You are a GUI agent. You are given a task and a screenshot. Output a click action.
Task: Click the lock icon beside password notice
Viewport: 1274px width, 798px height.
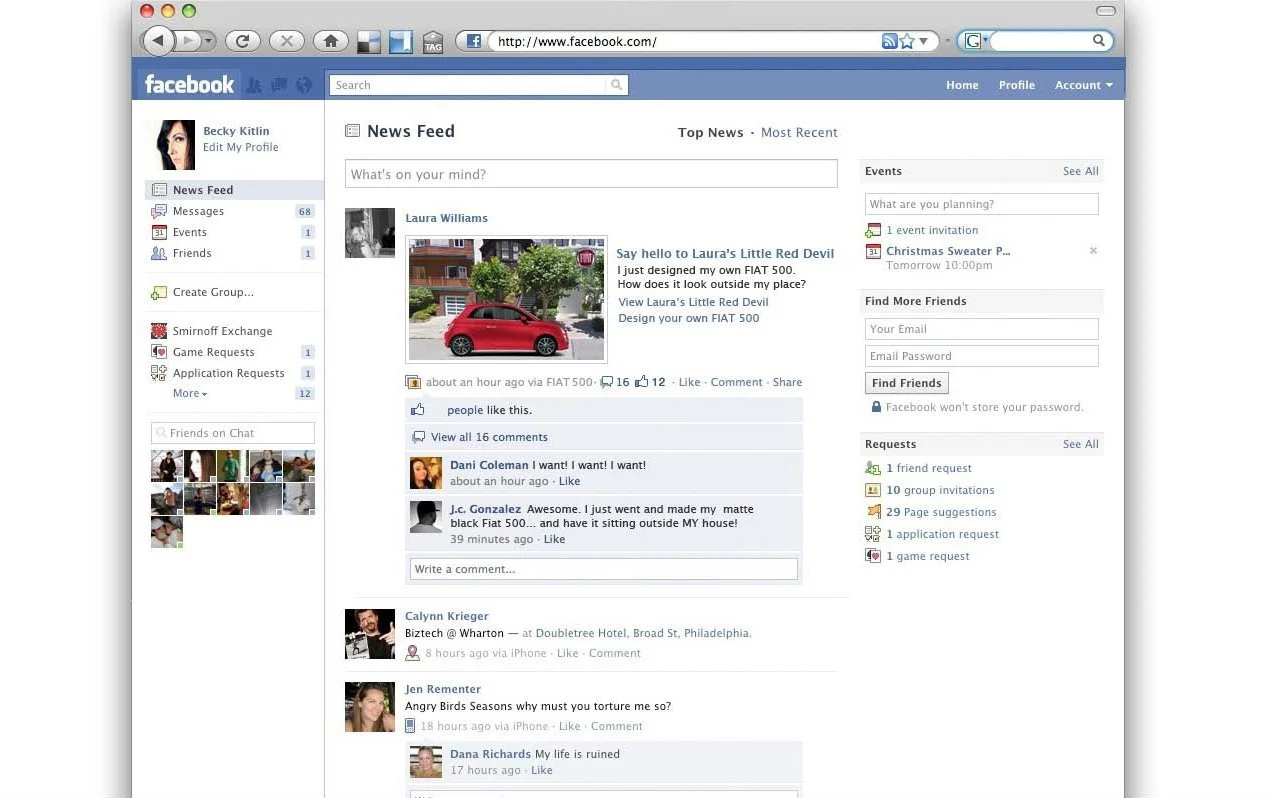(x=876, y=407)
